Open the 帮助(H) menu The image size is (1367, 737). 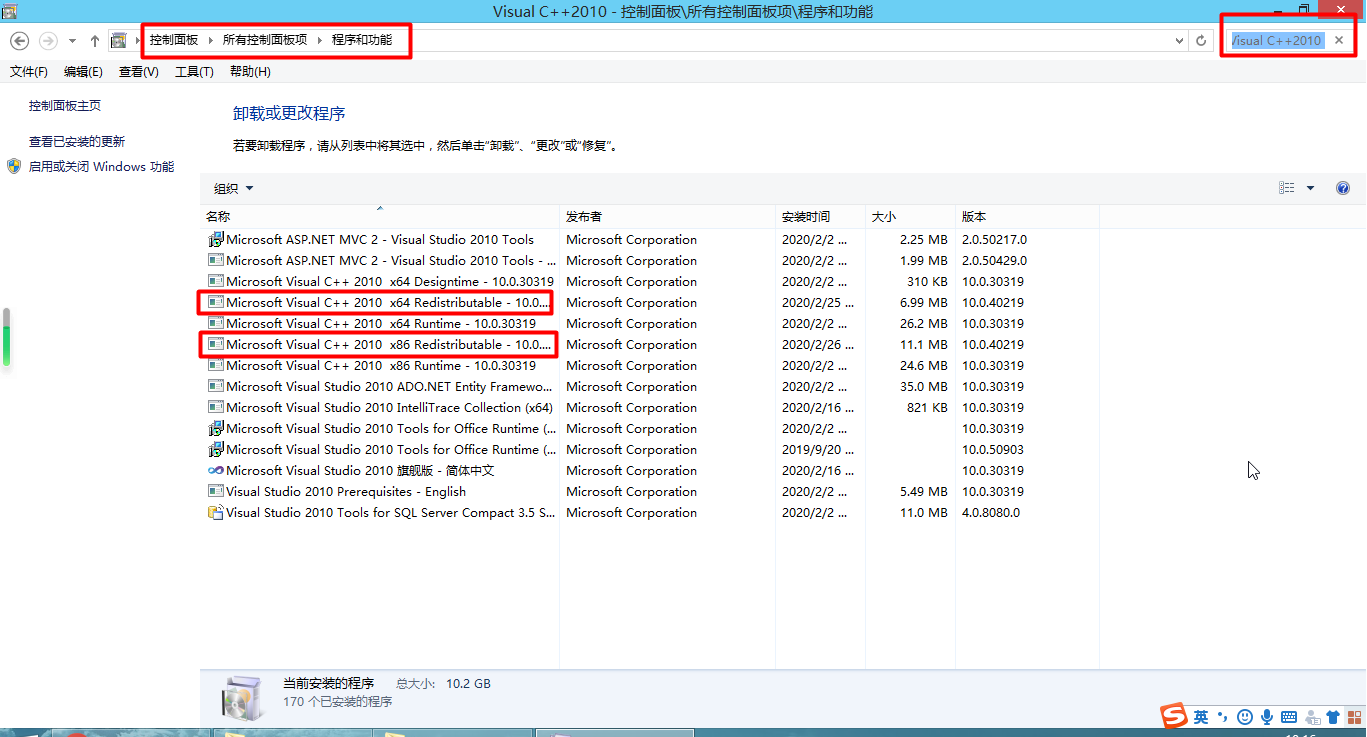coord(250,72)
